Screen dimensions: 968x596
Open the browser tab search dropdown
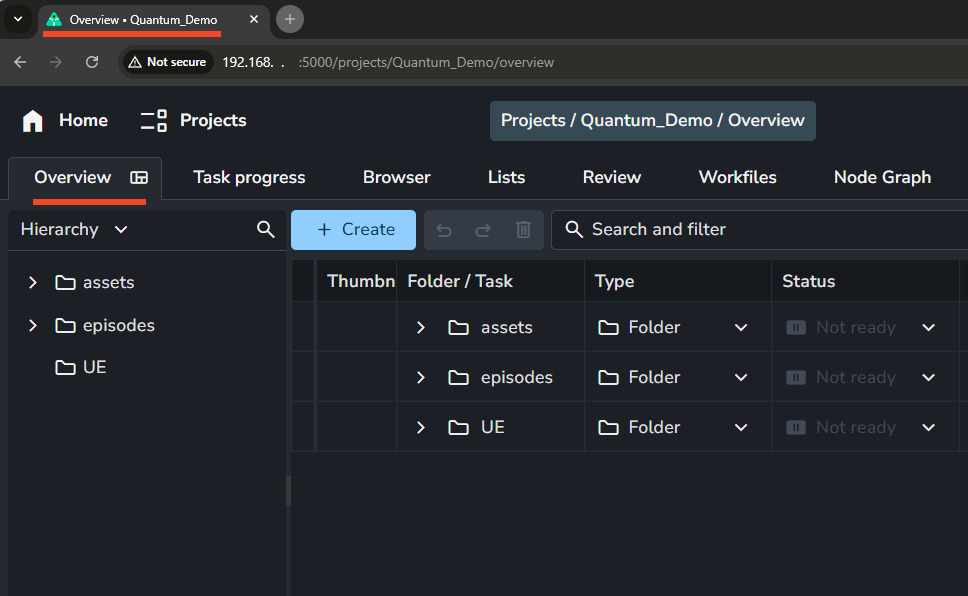(x=18, y=19)
